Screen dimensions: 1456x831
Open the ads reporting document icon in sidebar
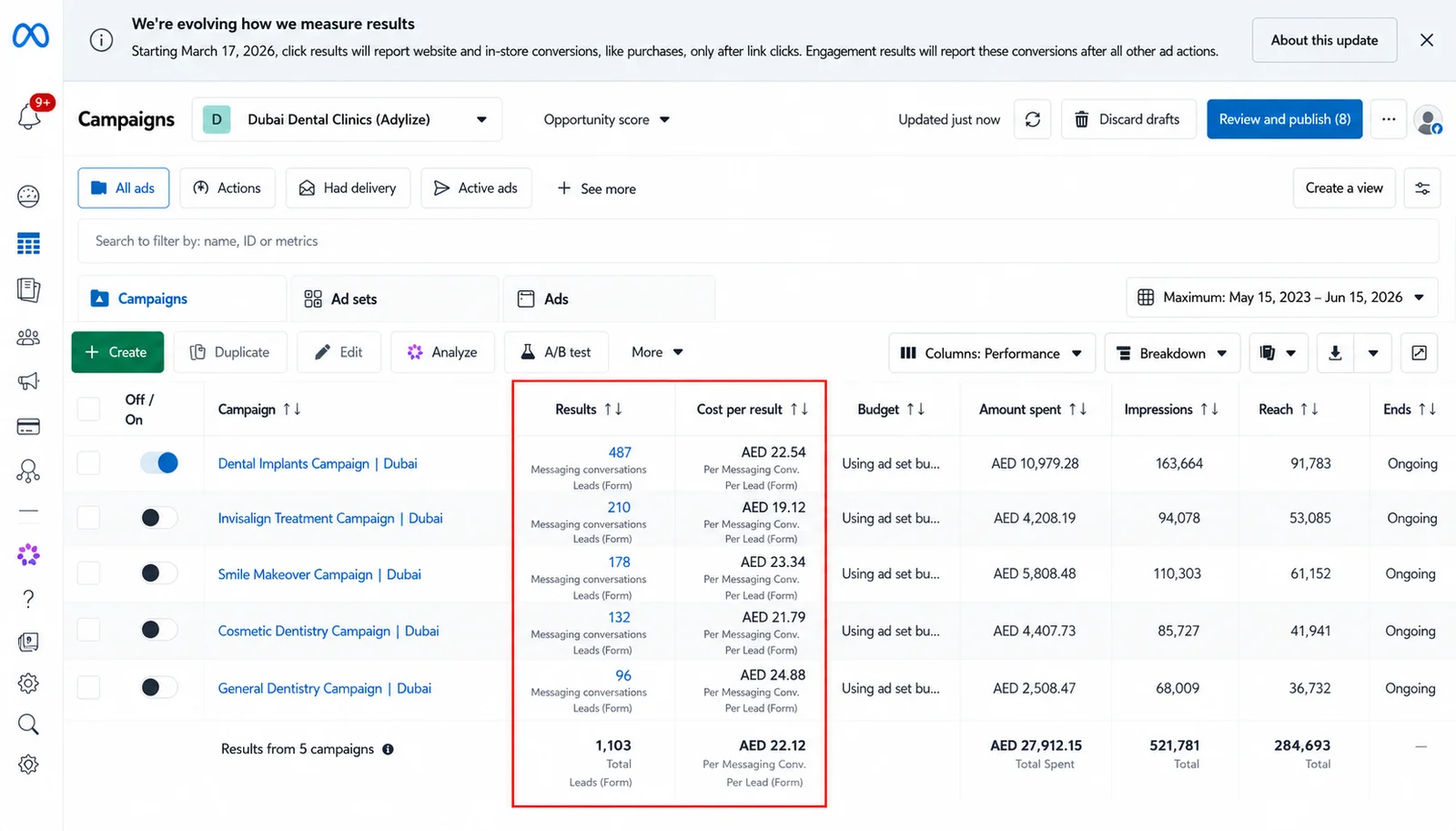point(29,289)
